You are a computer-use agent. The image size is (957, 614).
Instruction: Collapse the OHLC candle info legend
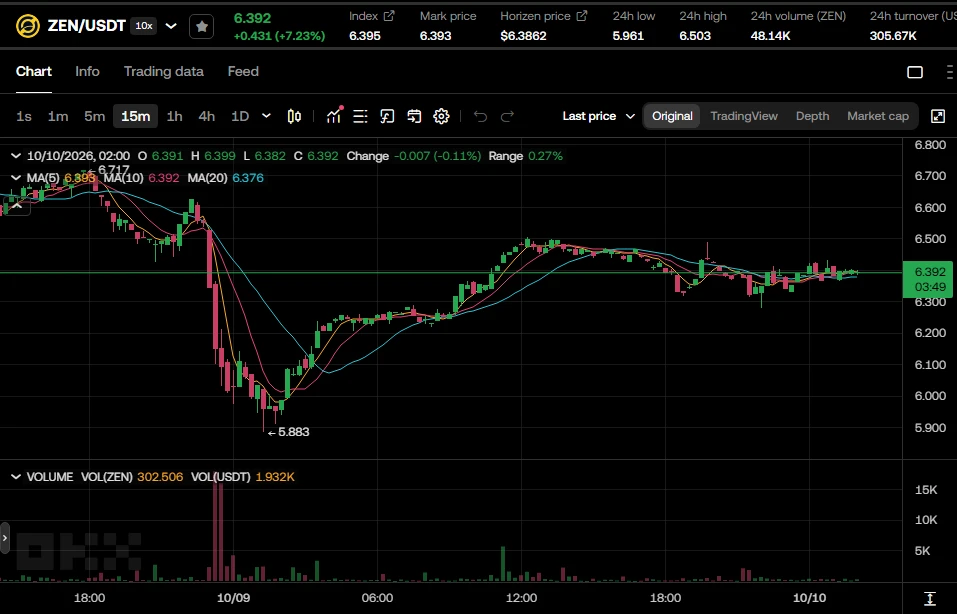[16, 156]
